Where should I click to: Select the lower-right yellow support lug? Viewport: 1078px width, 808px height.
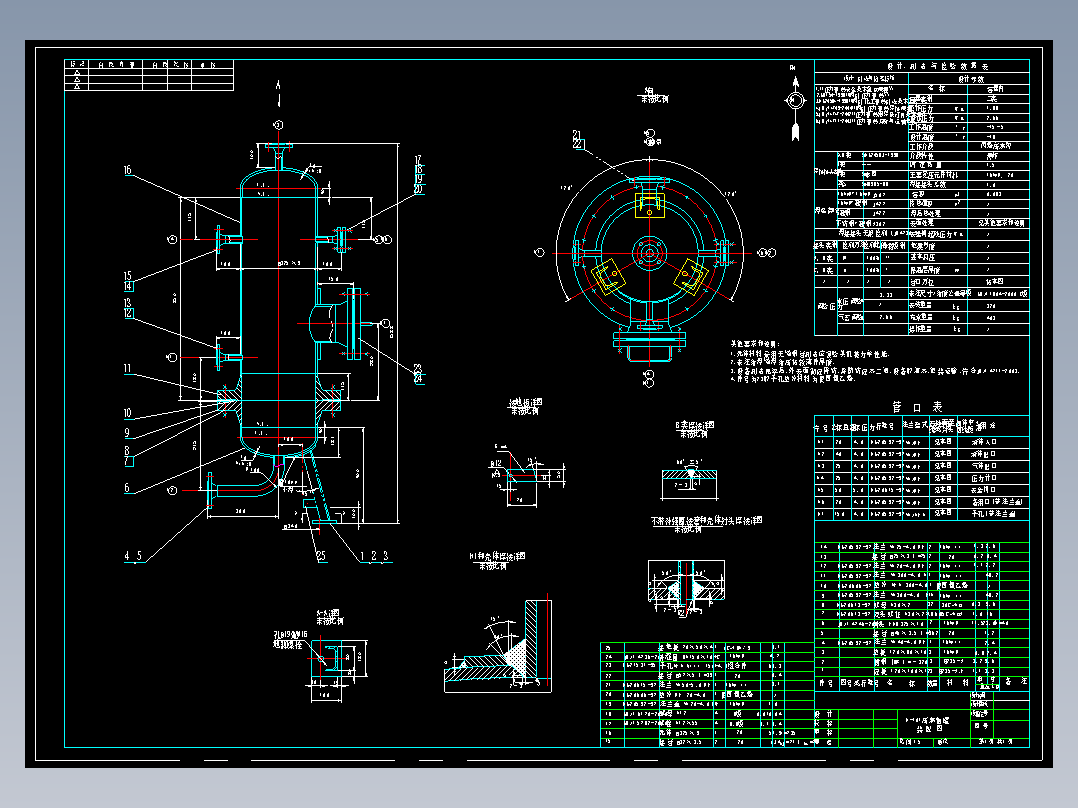[691, 276]
